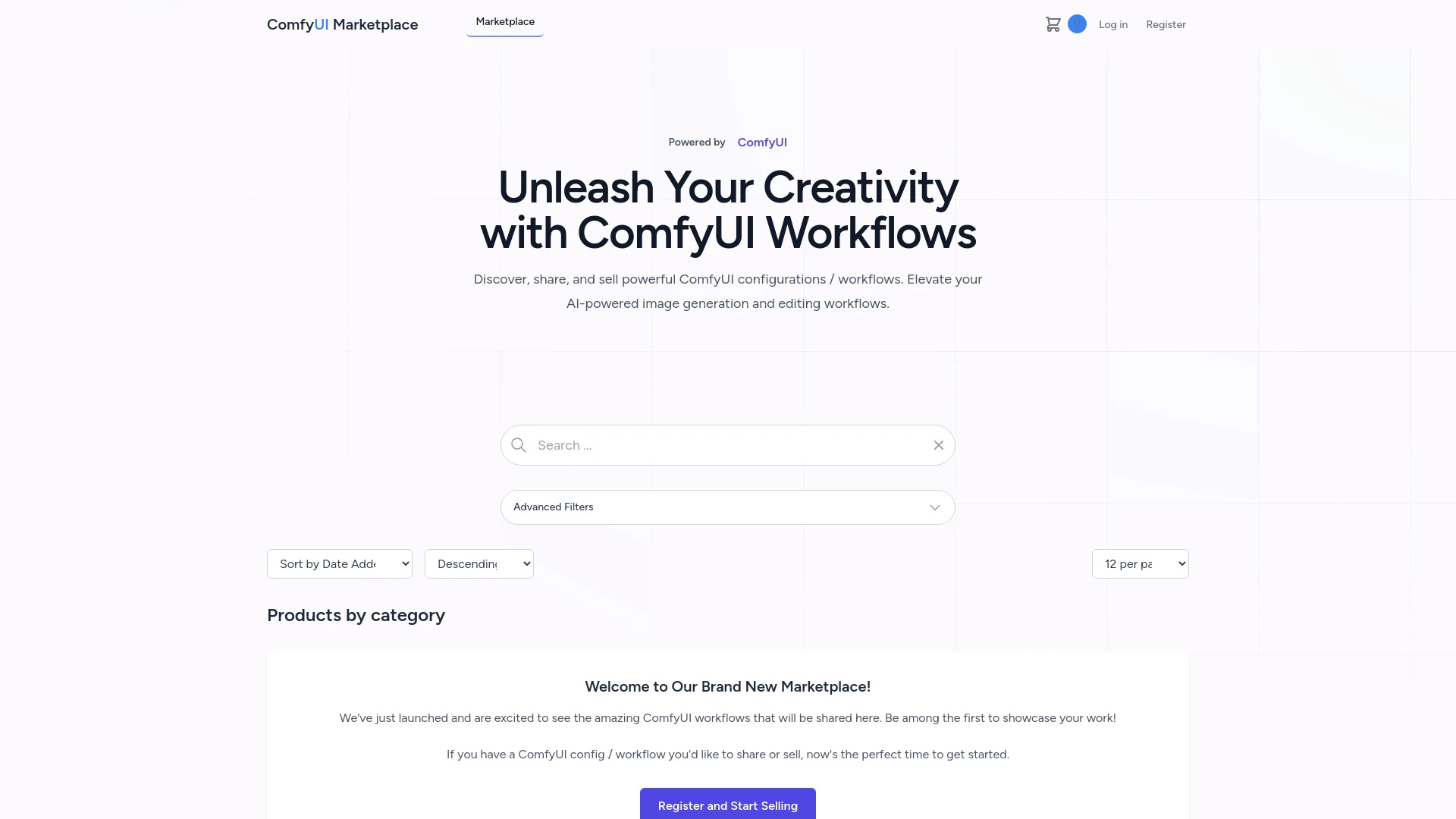Click the 12 per page dropdown arrow

[x=1181, y=564]
